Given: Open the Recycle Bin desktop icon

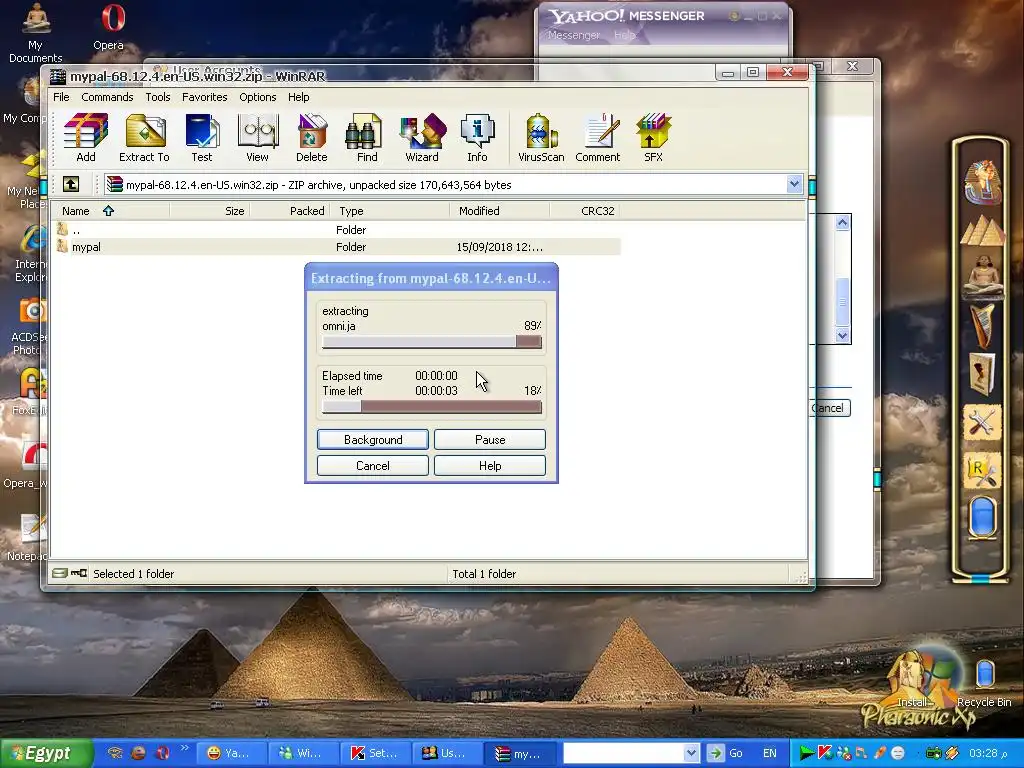Looking at the screenshot, I should 984,683.
